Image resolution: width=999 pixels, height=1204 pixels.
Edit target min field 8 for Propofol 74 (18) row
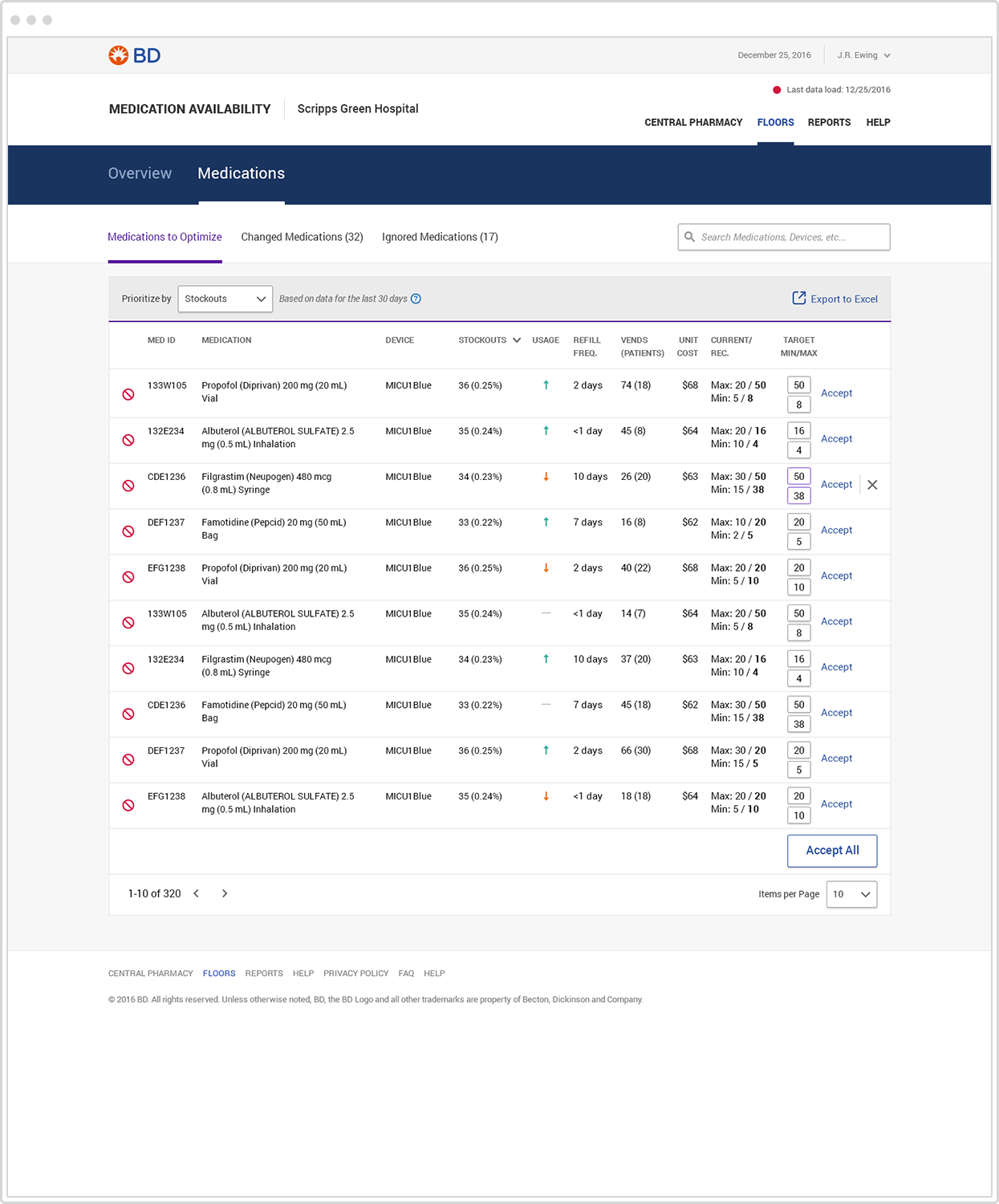(x=799, y=405)
